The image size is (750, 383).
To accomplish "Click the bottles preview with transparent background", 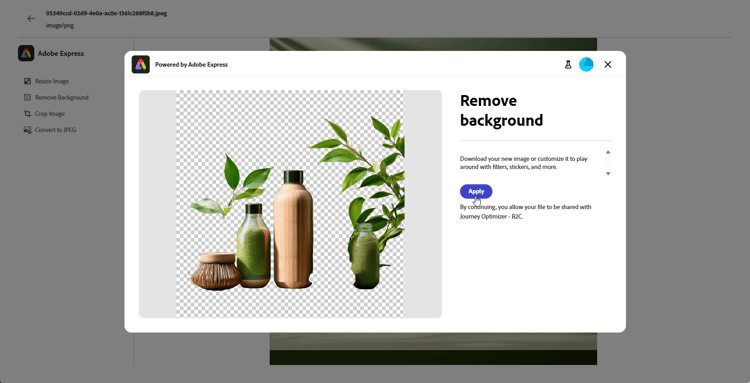I will [x=290, y=204].
